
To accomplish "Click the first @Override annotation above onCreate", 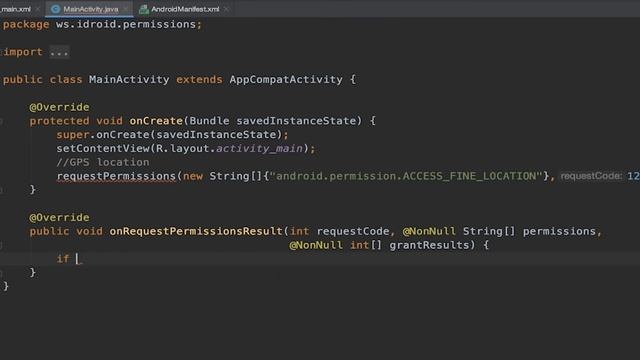I will coord(59,107).
